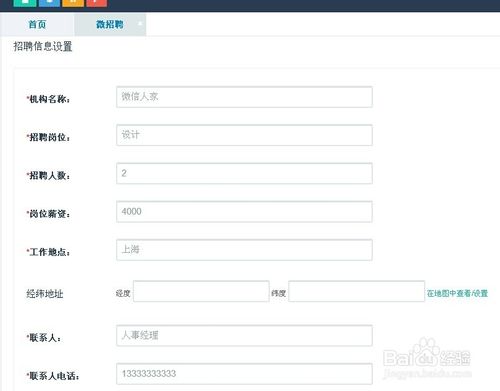Viewport: 500px width, 391px height.
Task: Click the 工作地点 label
Action: point(48,252)
